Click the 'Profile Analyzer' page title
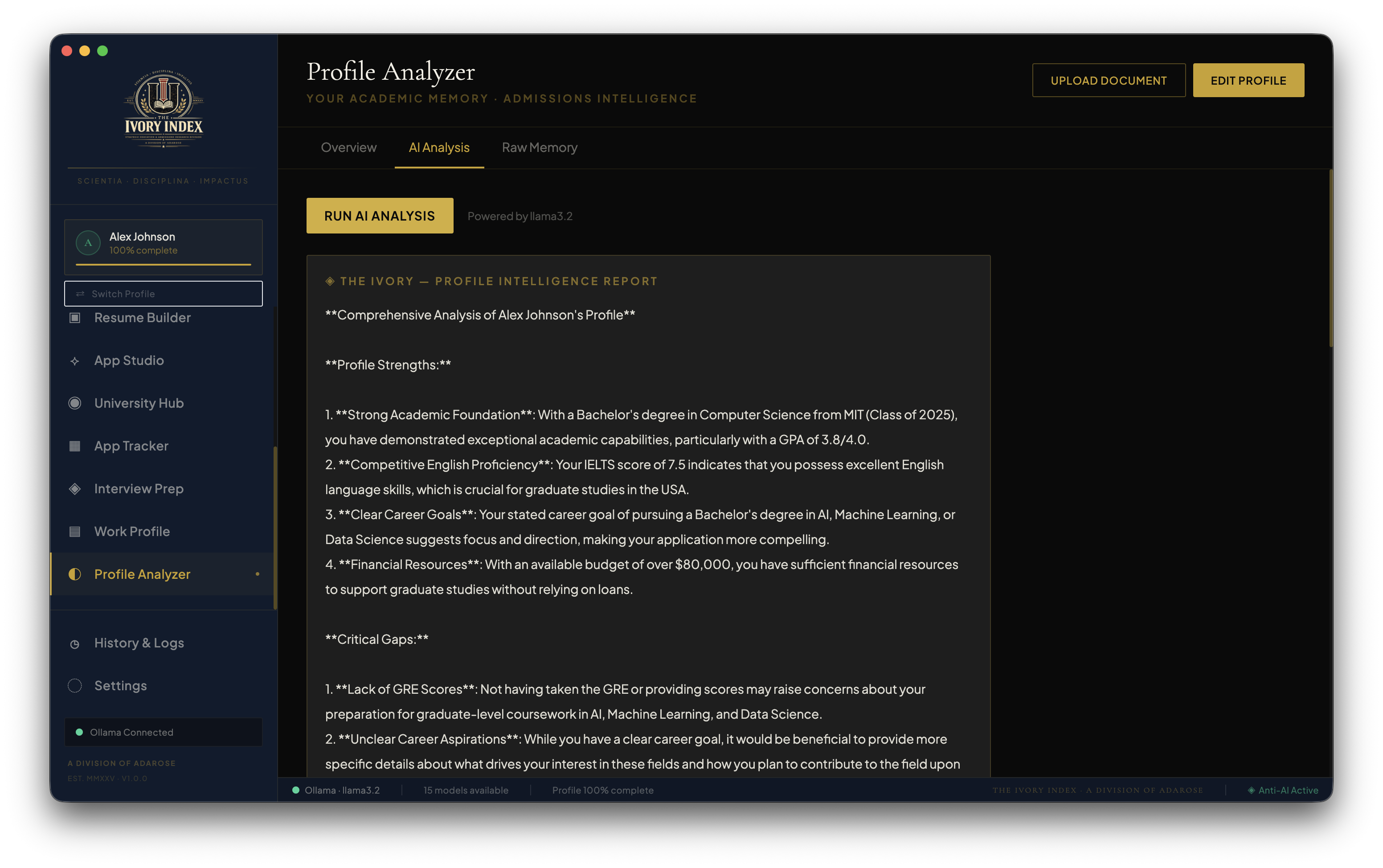Viewport: 1383px width, 868px height. 390,72
